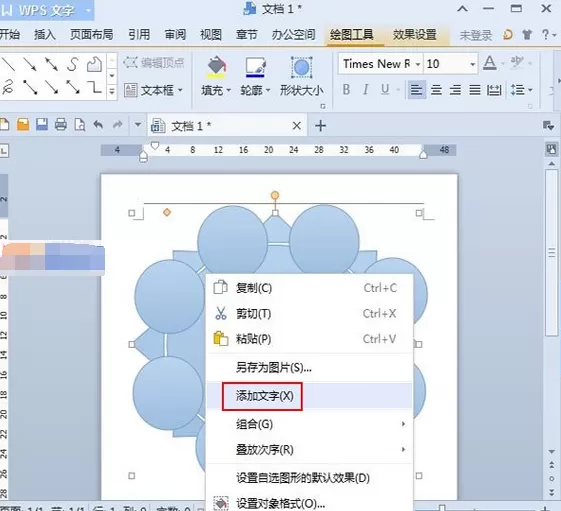Switch to the 章节 tab
The image size is (561, 511).
[x=247, y=35]
